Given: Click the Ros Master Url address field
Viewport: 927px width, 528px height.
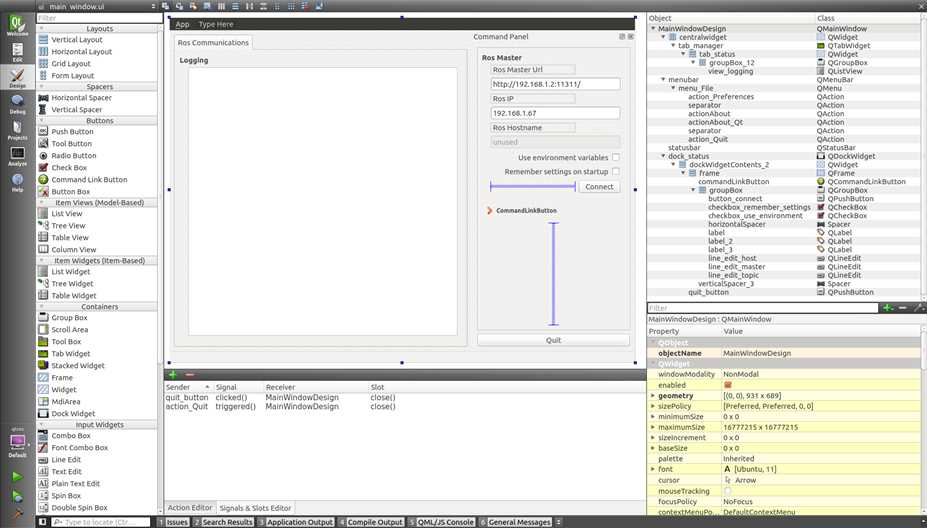Looking at the screenshot, I should 555,84.
